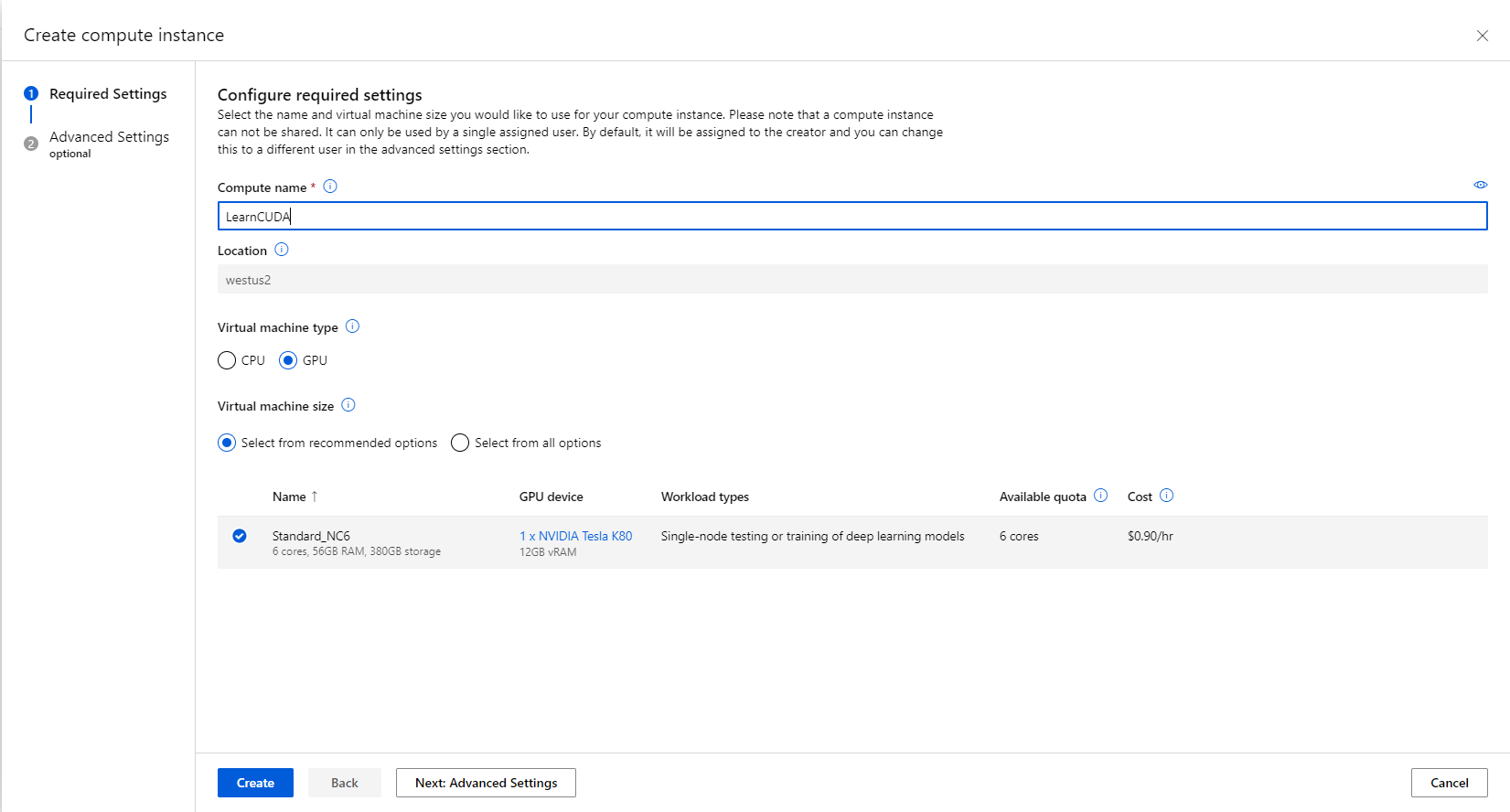
Task: Close the Create compute instance dialog
Action: tap(1482, 36)
